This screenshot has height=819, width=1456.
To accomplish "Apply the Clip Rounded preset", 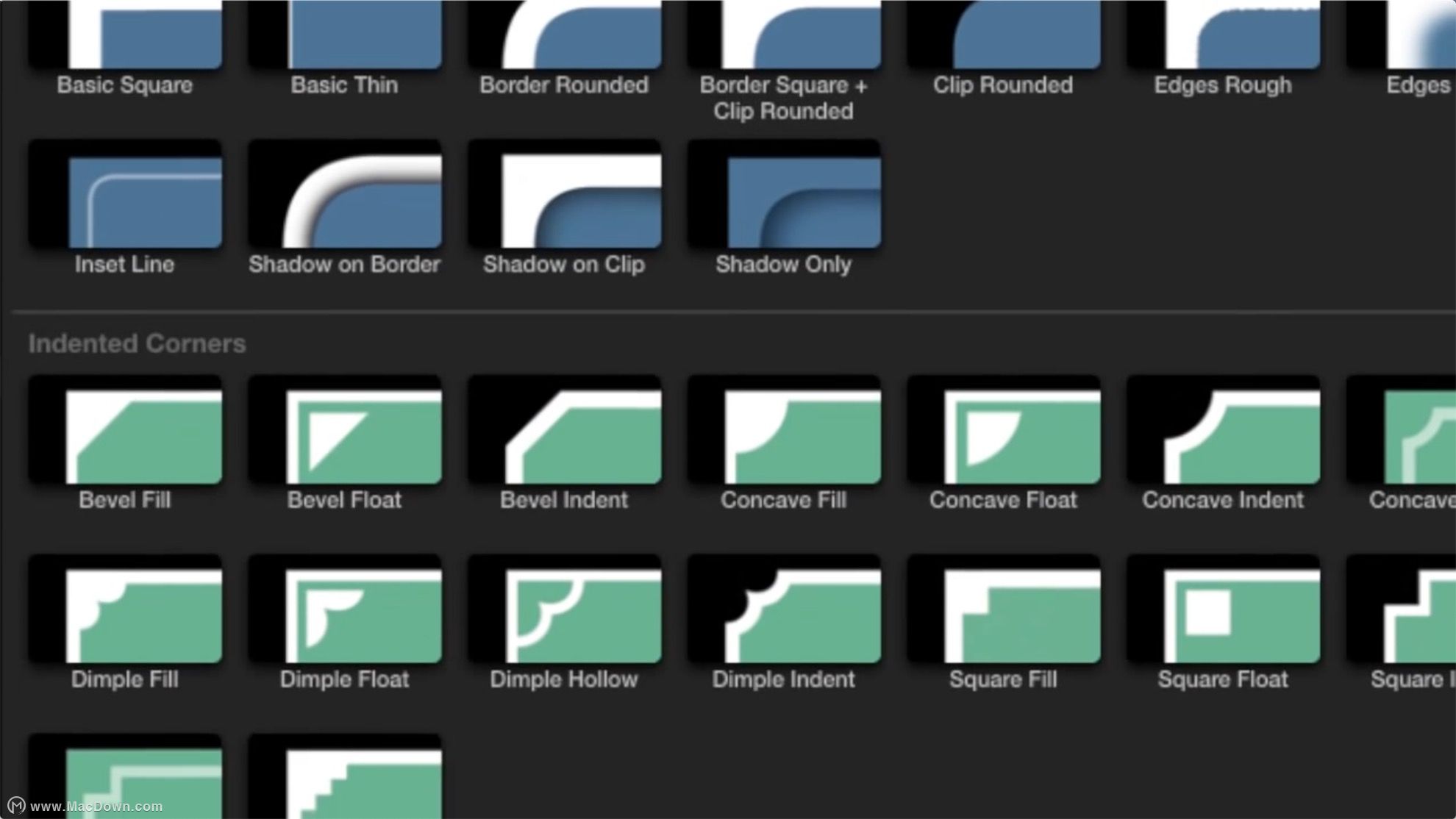I will click(x=1003, y=37).
